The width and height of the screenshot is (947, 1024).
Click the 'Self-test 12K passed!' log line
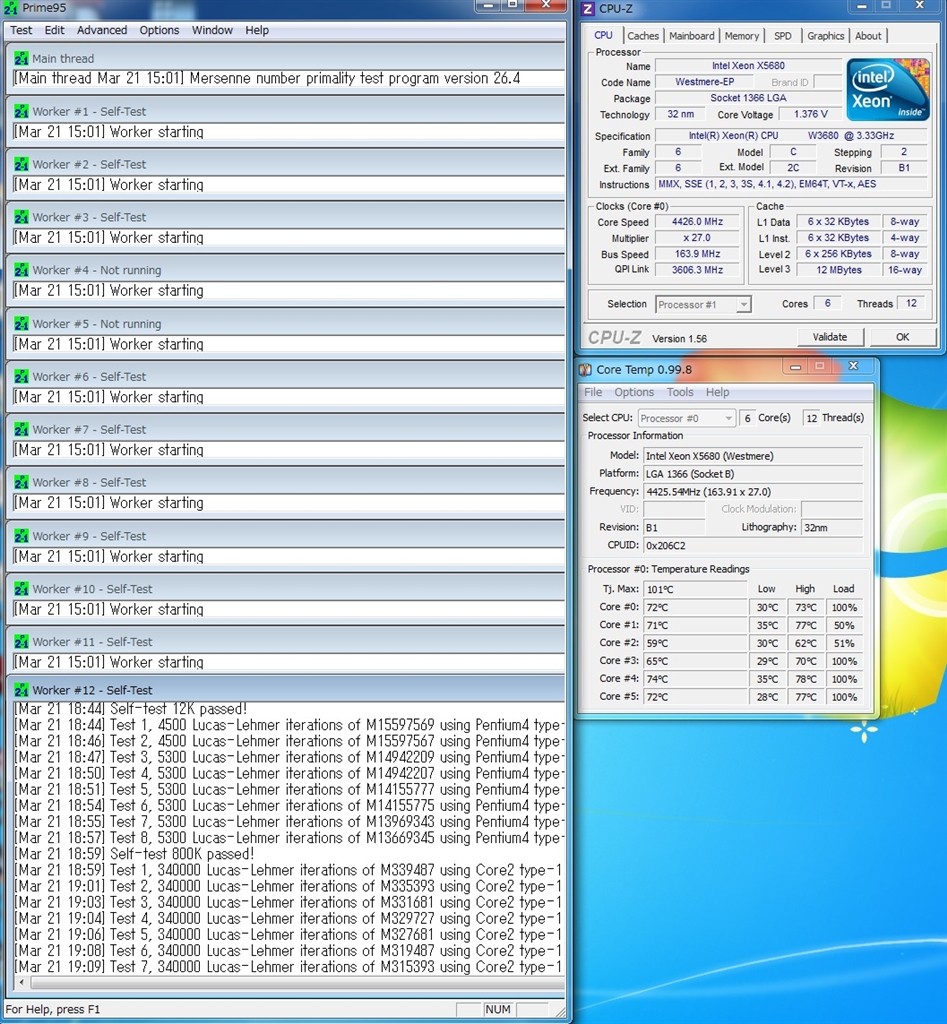131,709
